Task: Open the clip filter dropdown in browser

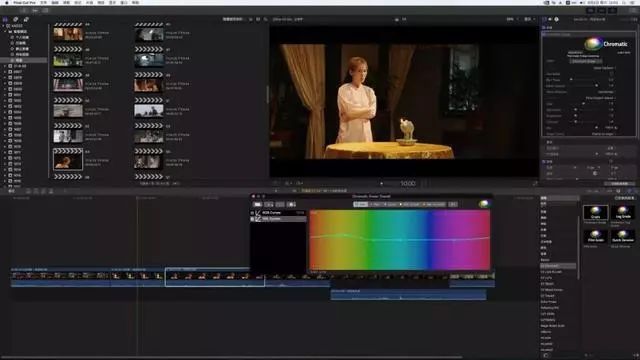Action: tap(233, 19)
